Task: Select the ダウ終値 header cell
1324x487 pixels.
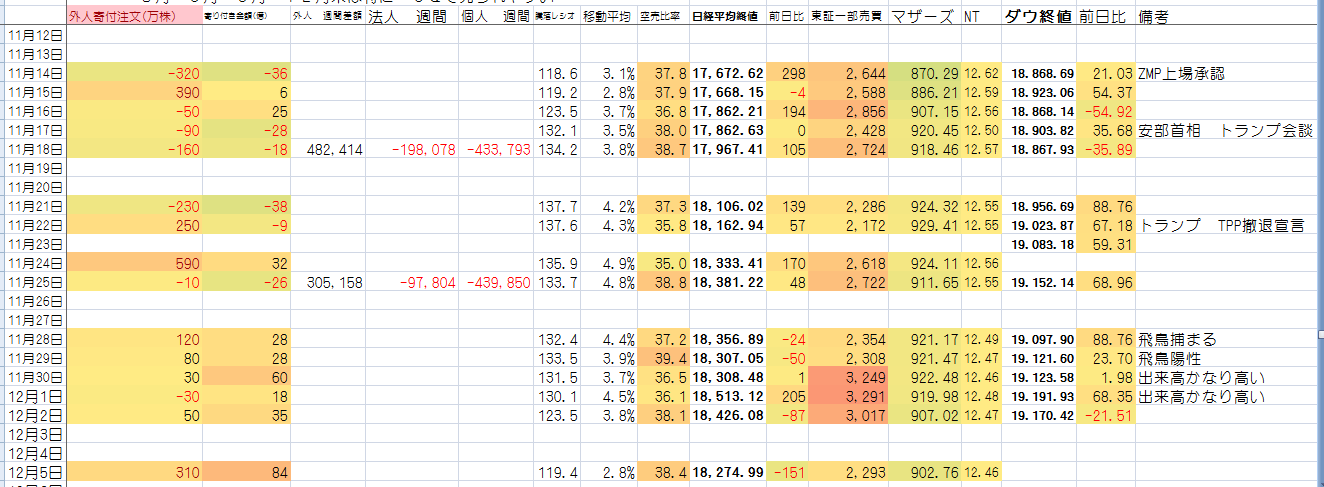Action: [1037, 17]
